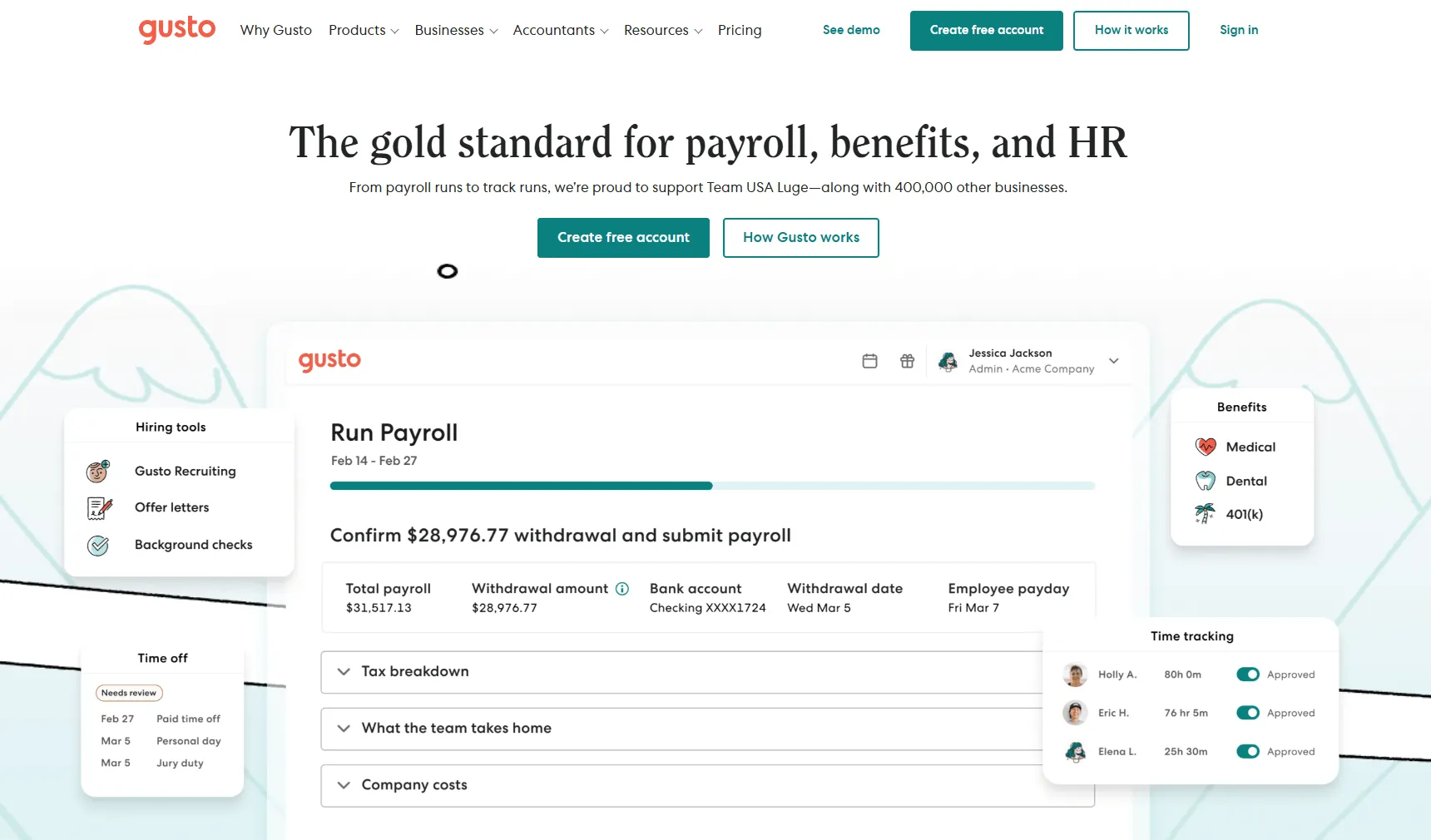Click Jessica Jackson's avatar icon
Image resolution: width=1431 pixels, height=840 pixels.
[948, 361]
